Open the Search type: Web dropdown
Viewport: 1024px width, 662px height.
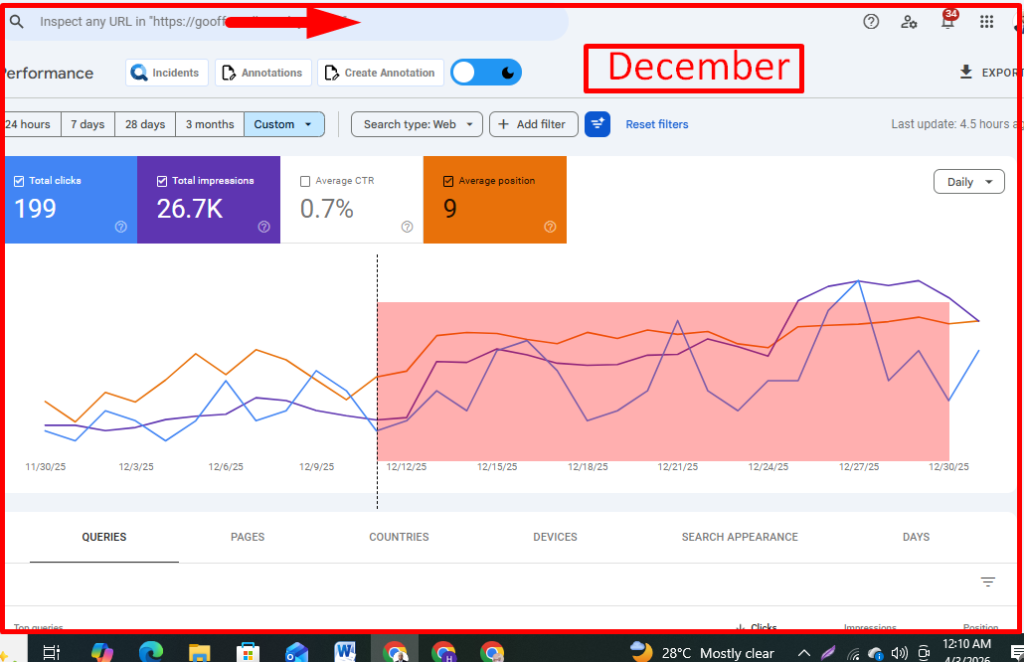[x=417, y=124]
